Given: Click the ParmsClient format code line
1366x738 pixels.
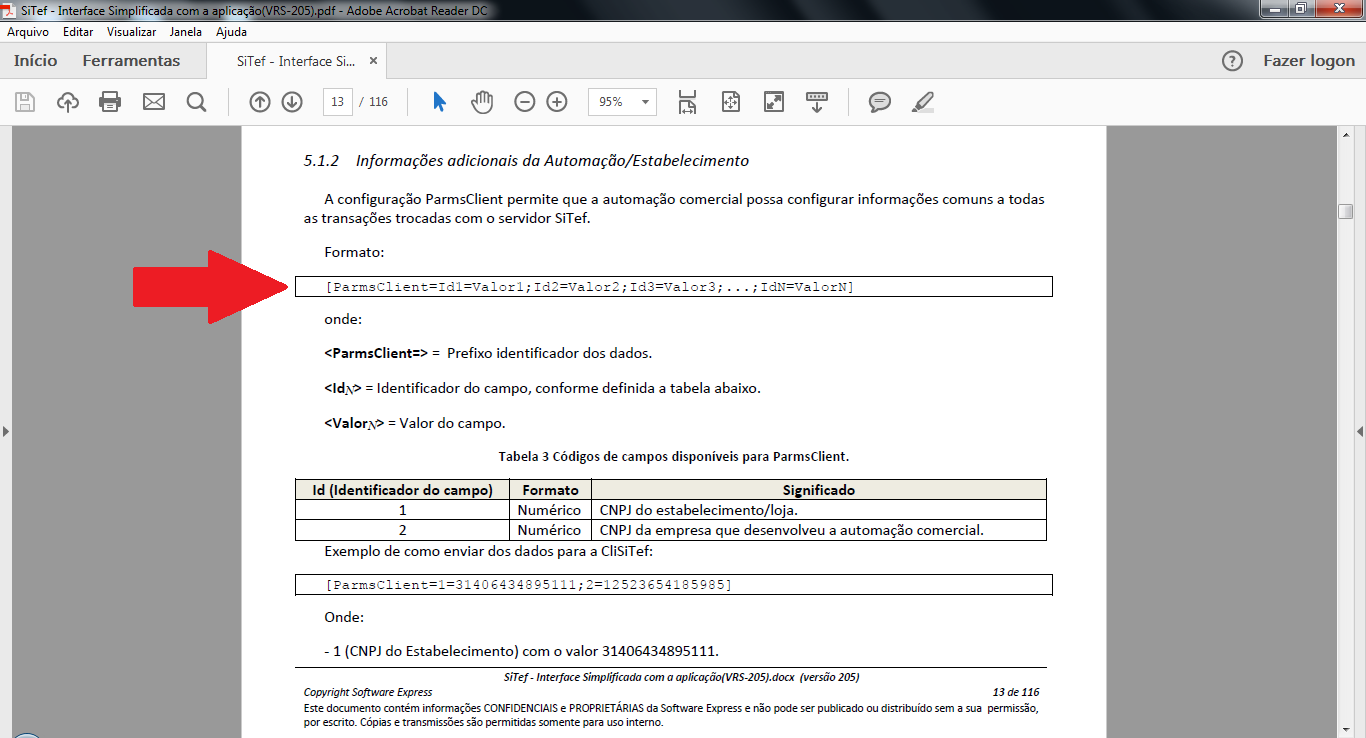Looking at the screenshot, I should coord(673,287).
